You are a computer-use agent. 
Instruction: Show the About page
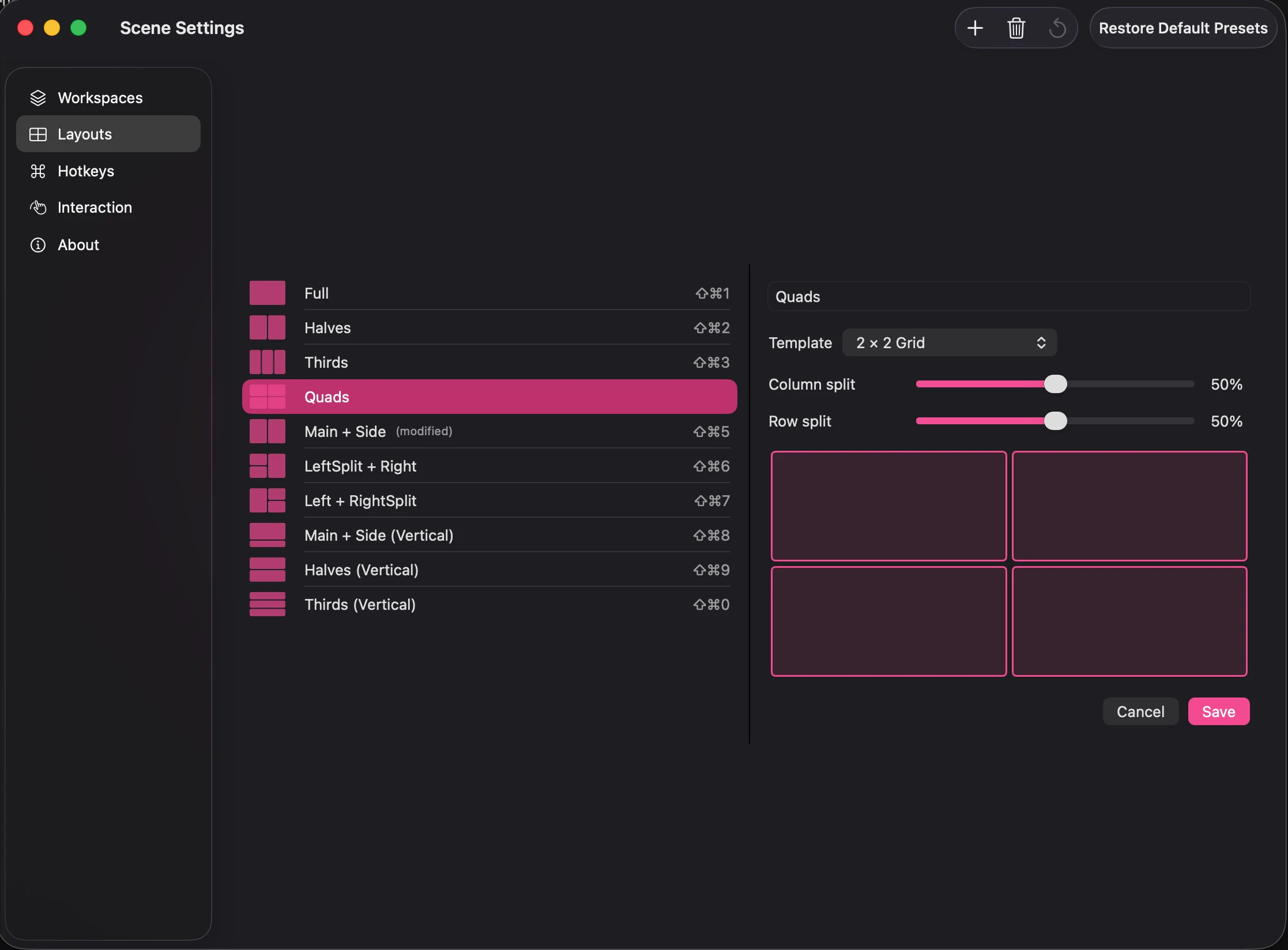click(x=108, y=245)
